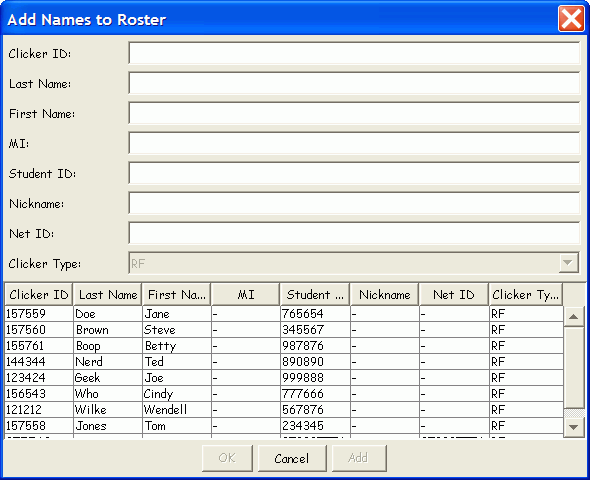The image size is (590, 480).
Task: Select the Boop last name cell
Action: [x=108, y=346]
